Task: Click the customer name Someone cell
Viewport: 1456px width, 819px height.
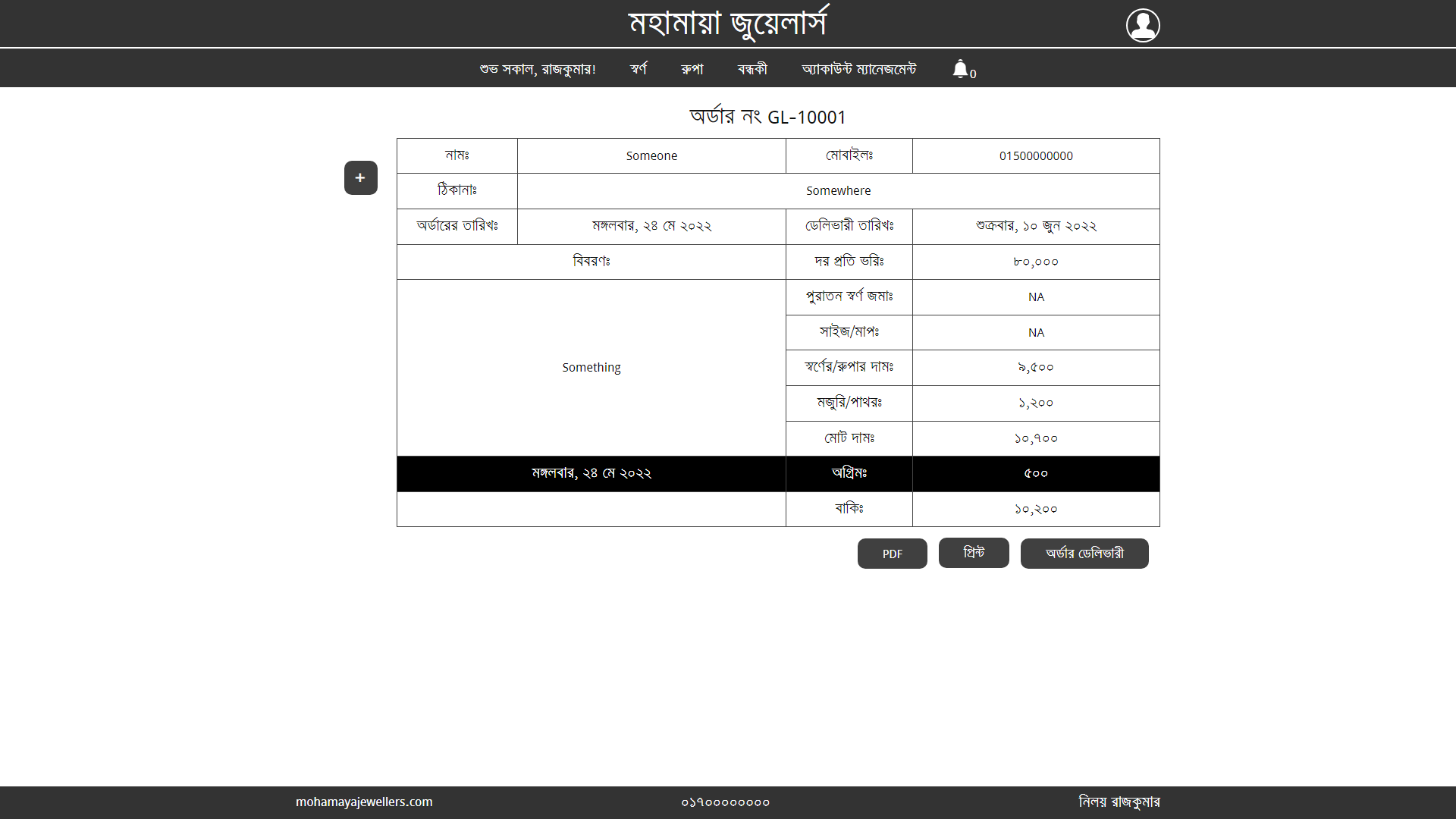Action: (651, 155)
